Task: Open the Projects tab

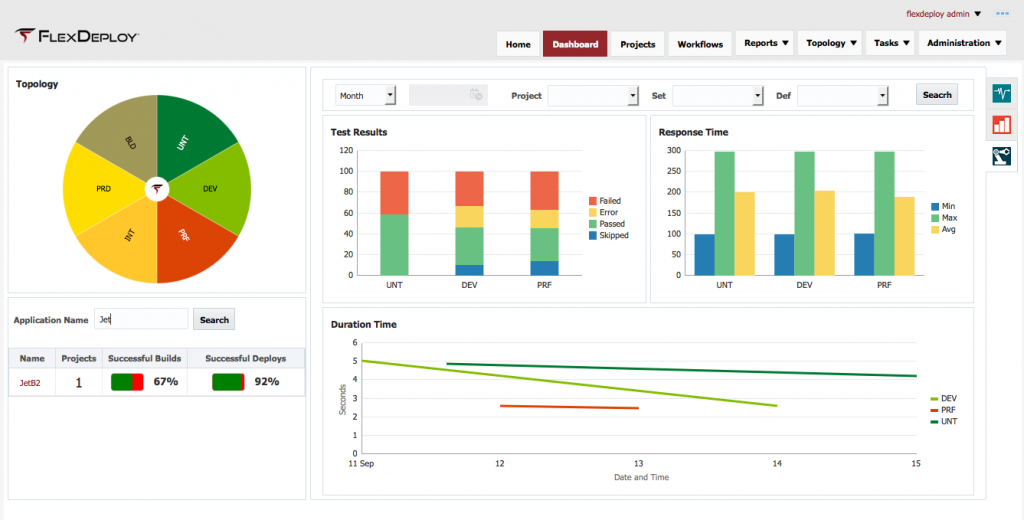Action: pyautogui.click(x=637, y=44)
